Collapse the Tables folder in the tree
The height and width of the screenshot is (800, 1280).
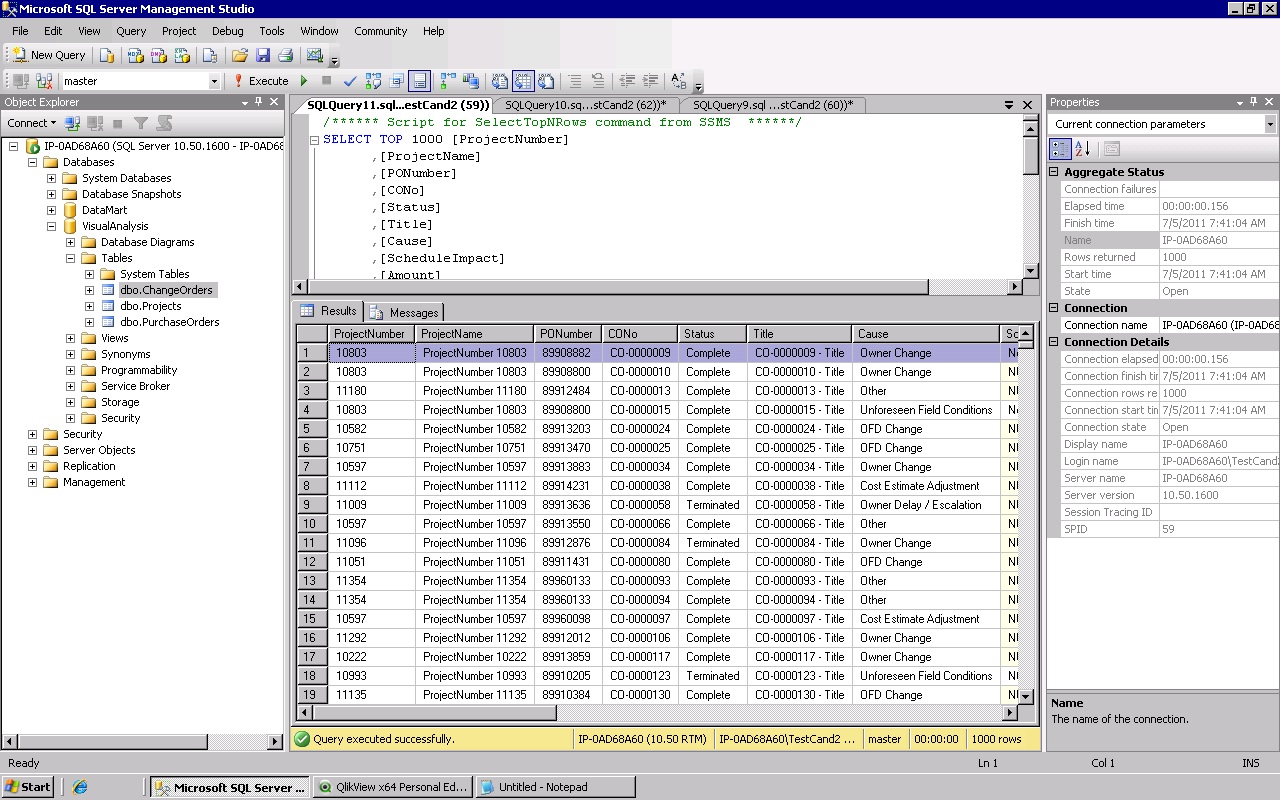[x=70, y=258]
